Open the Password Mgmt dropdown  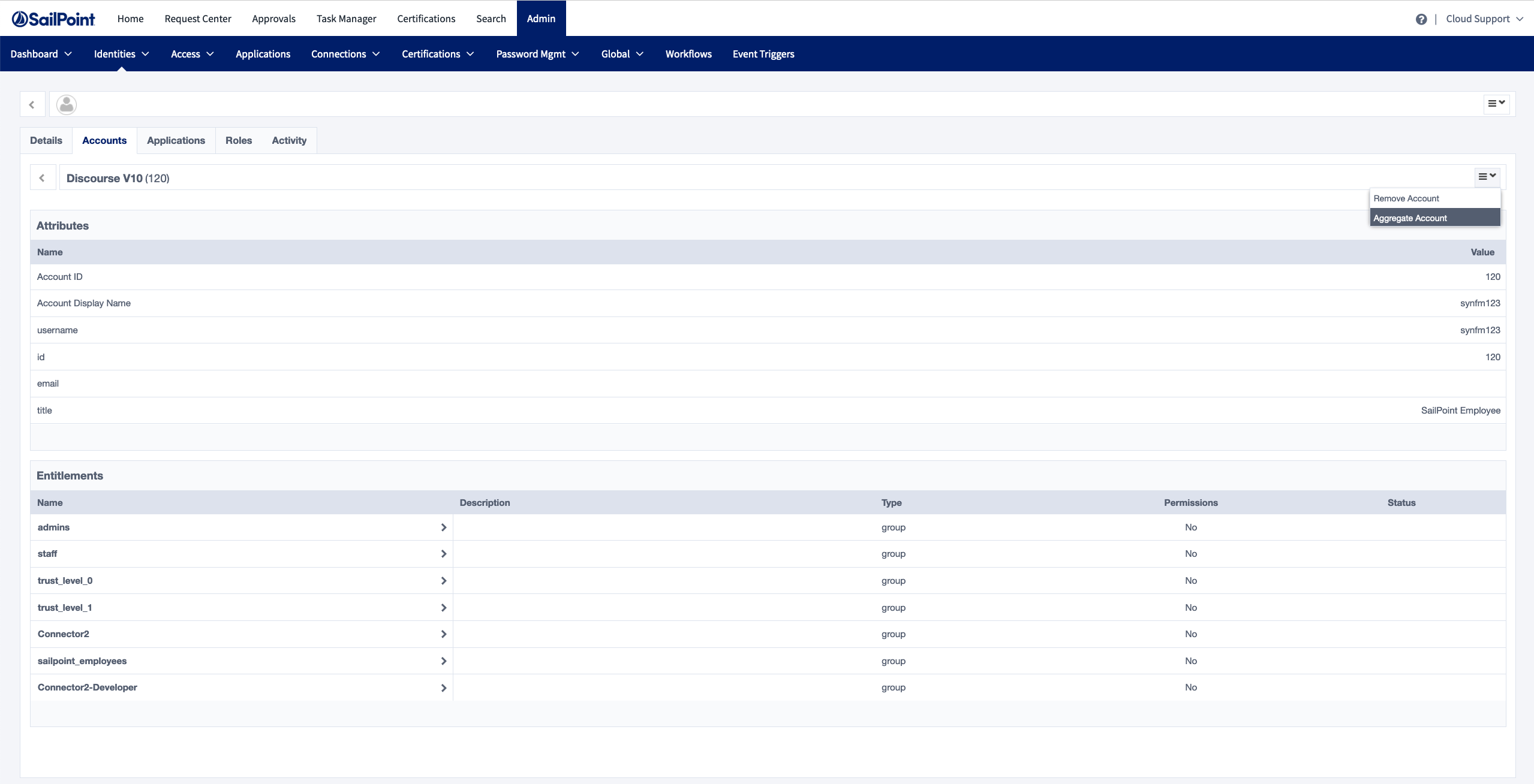537,54
